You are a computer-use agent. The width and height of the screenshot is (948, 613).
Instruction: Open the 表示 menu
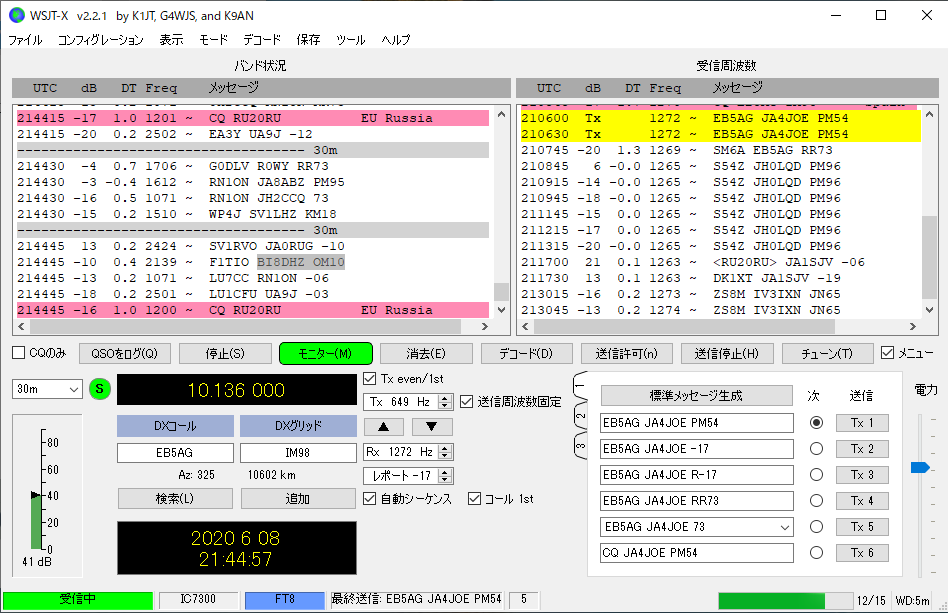click(172, 40)
